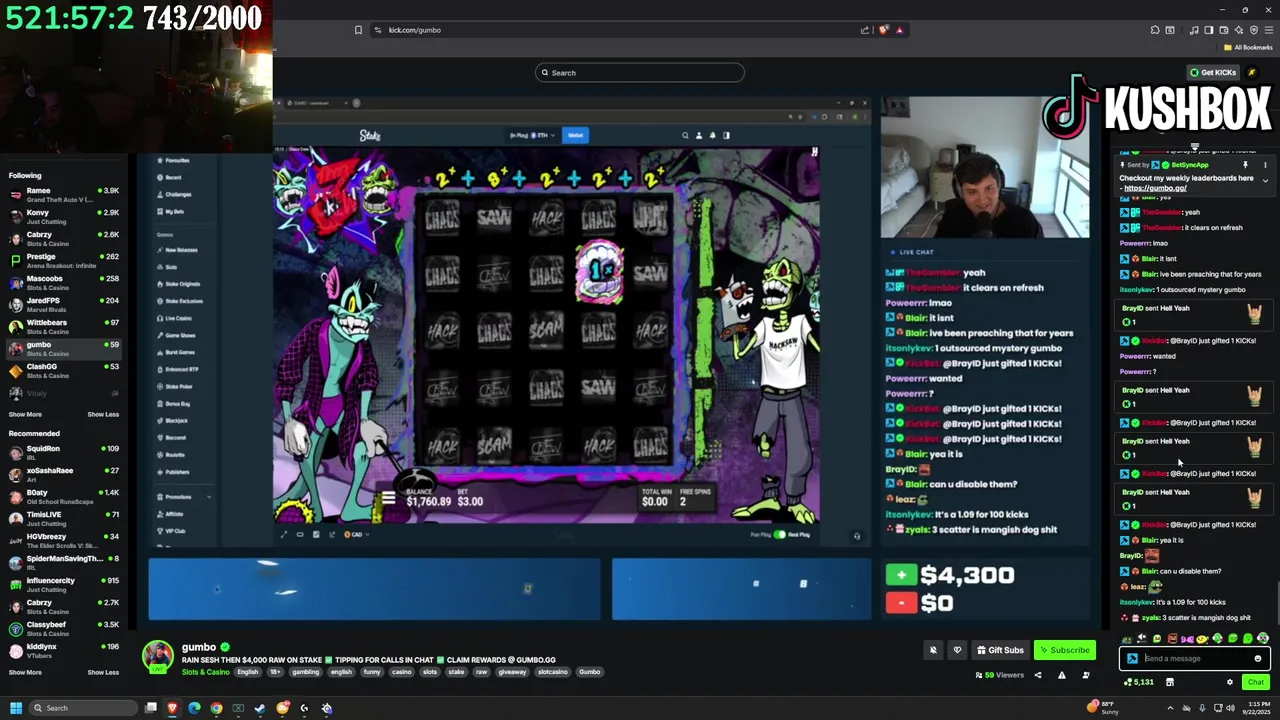Toggle stream notifications bell
The width and height of the screenshot is (1280, 720).
[x=933, y=650]
